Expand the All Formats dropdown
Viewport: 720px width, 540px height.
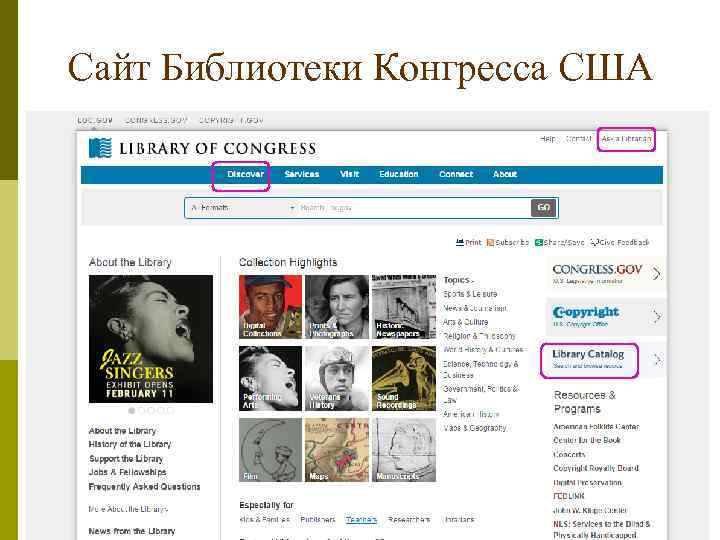[242, 208]
